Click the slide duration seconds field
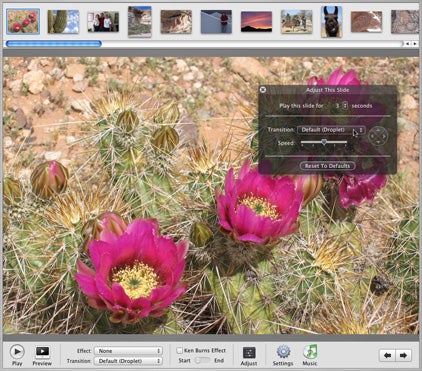 pos(337,106)
